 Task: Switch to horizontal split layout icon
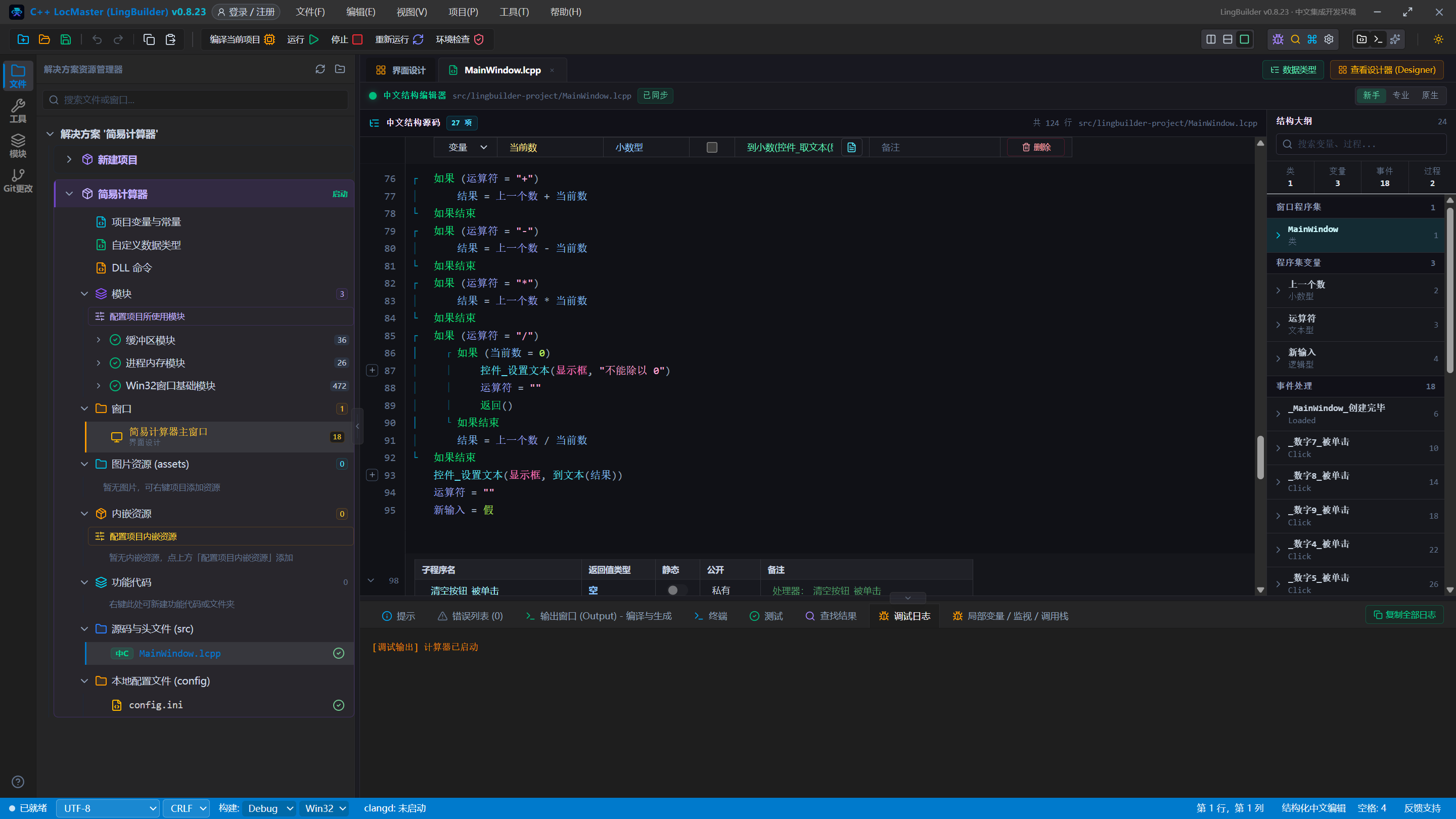[x=1227, y=39]
